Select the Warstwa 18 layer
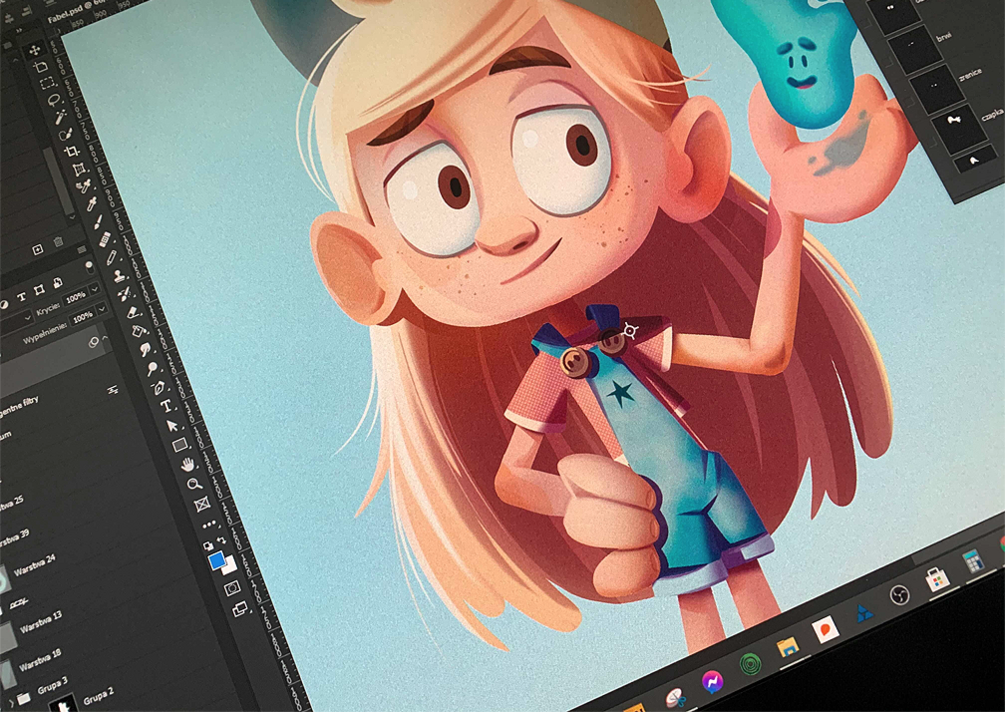Viewport: 1005px width, 712px height. click(40, 660)
